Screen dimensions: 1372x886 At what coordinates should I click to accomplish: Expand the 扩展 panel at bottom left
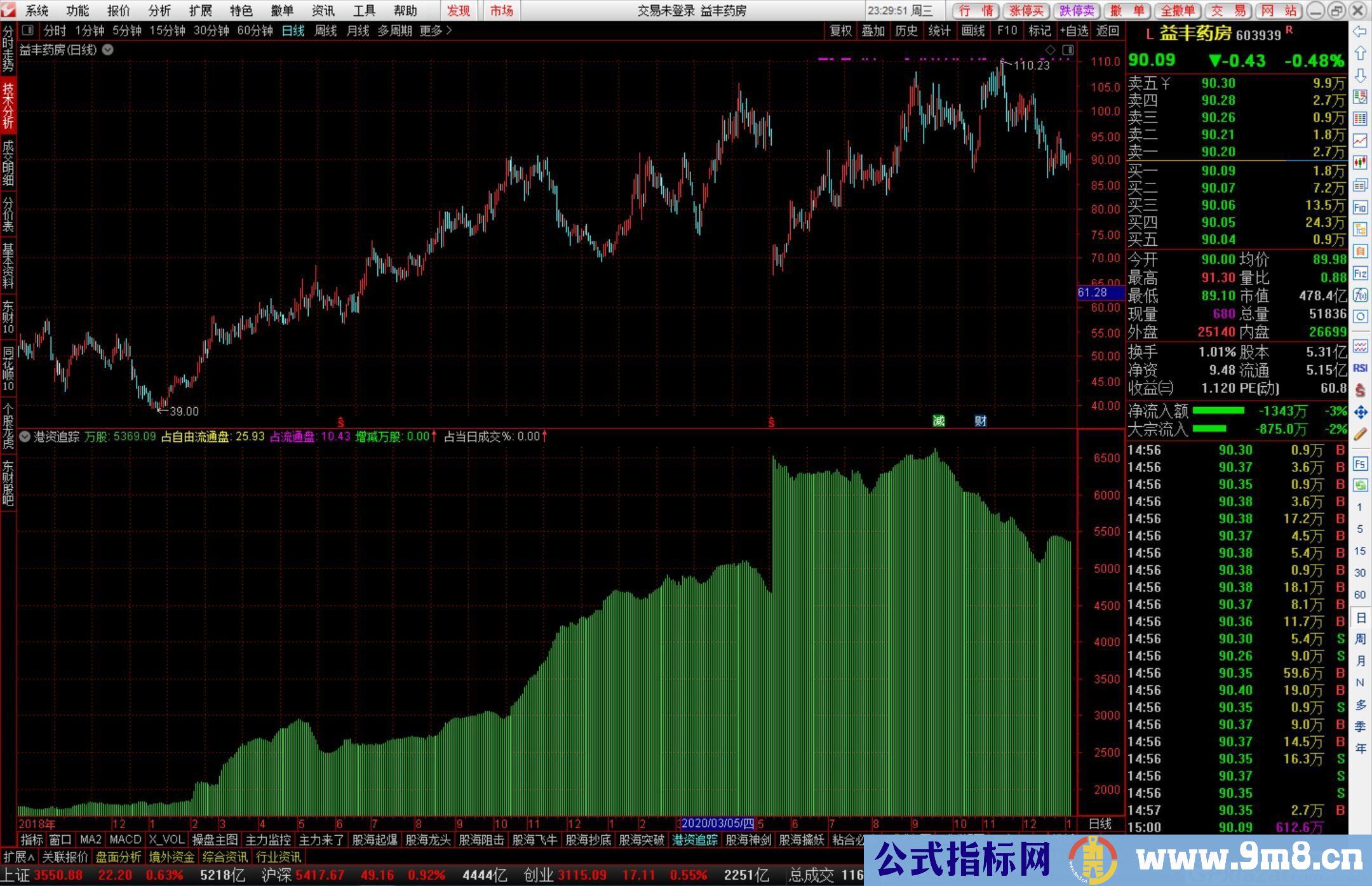[19, 857]
